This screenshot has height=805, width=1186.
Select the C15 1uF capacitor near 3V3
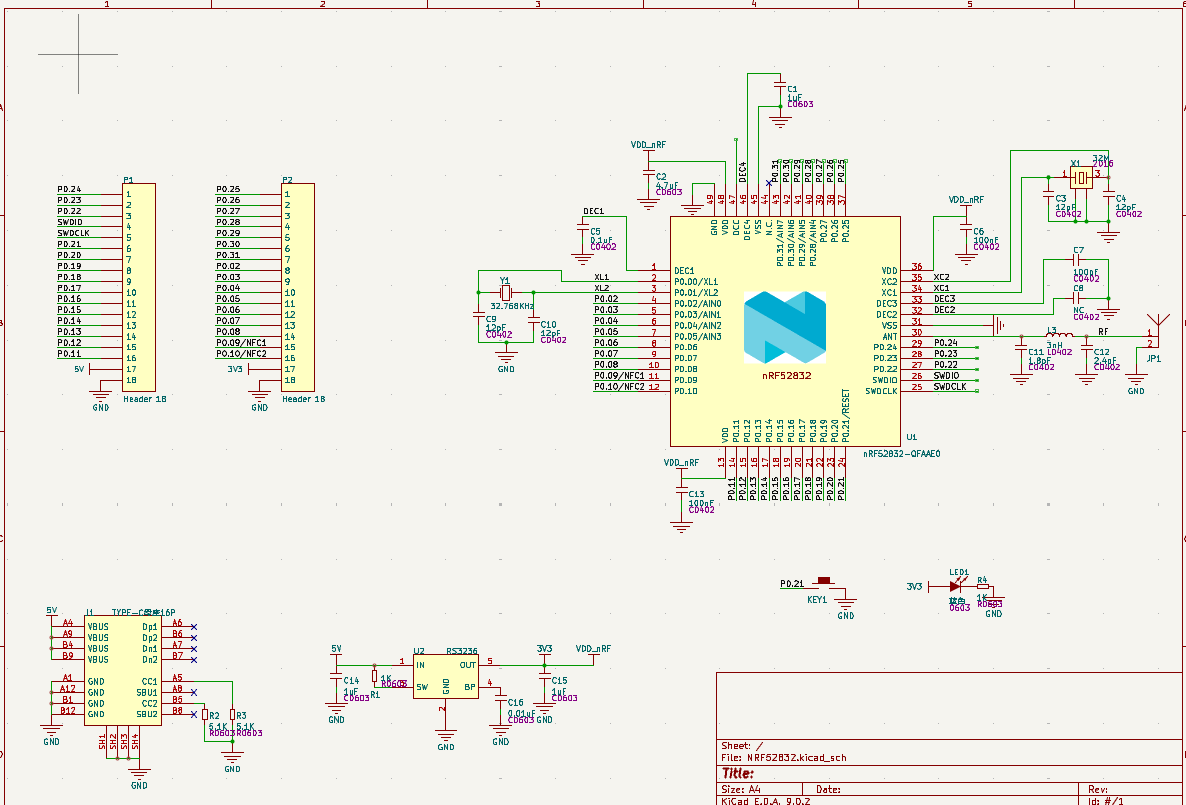pyautogui.click(x=544, y=678)
